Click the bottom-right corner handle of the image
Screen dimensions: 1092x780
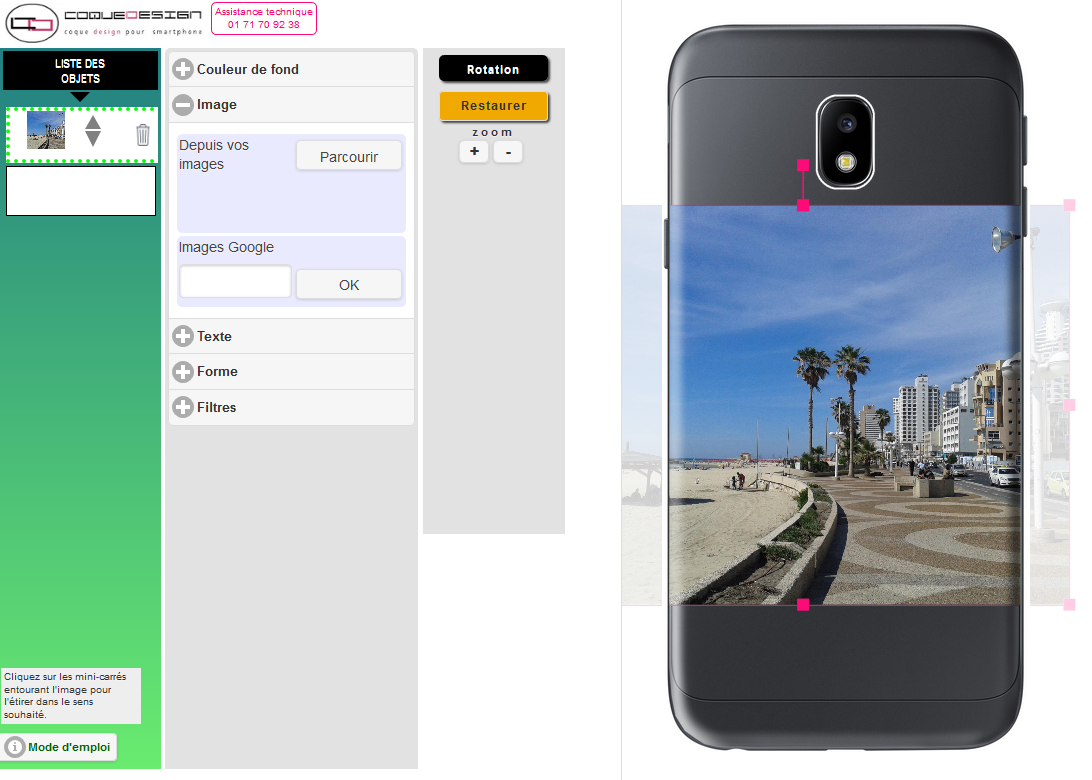point(1069,604)
